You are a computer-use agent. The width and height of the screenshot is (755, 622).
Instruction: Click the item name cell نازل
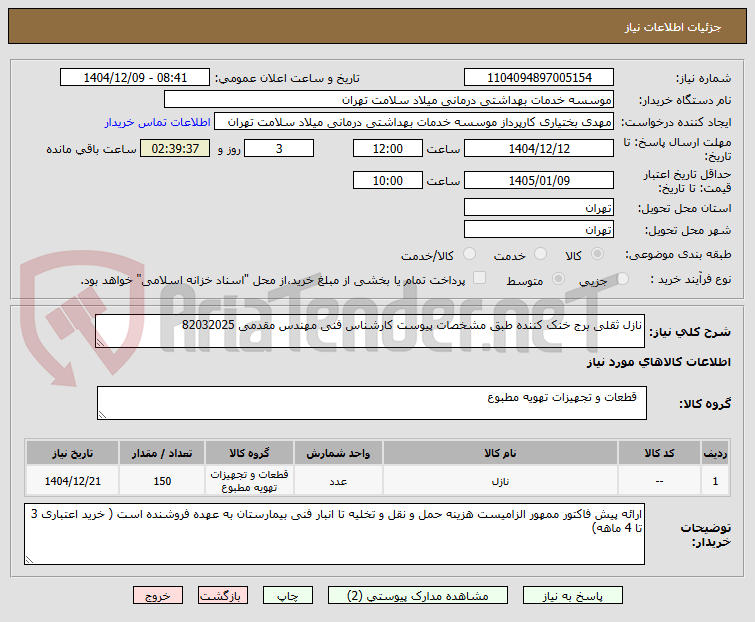pos(500,481)
